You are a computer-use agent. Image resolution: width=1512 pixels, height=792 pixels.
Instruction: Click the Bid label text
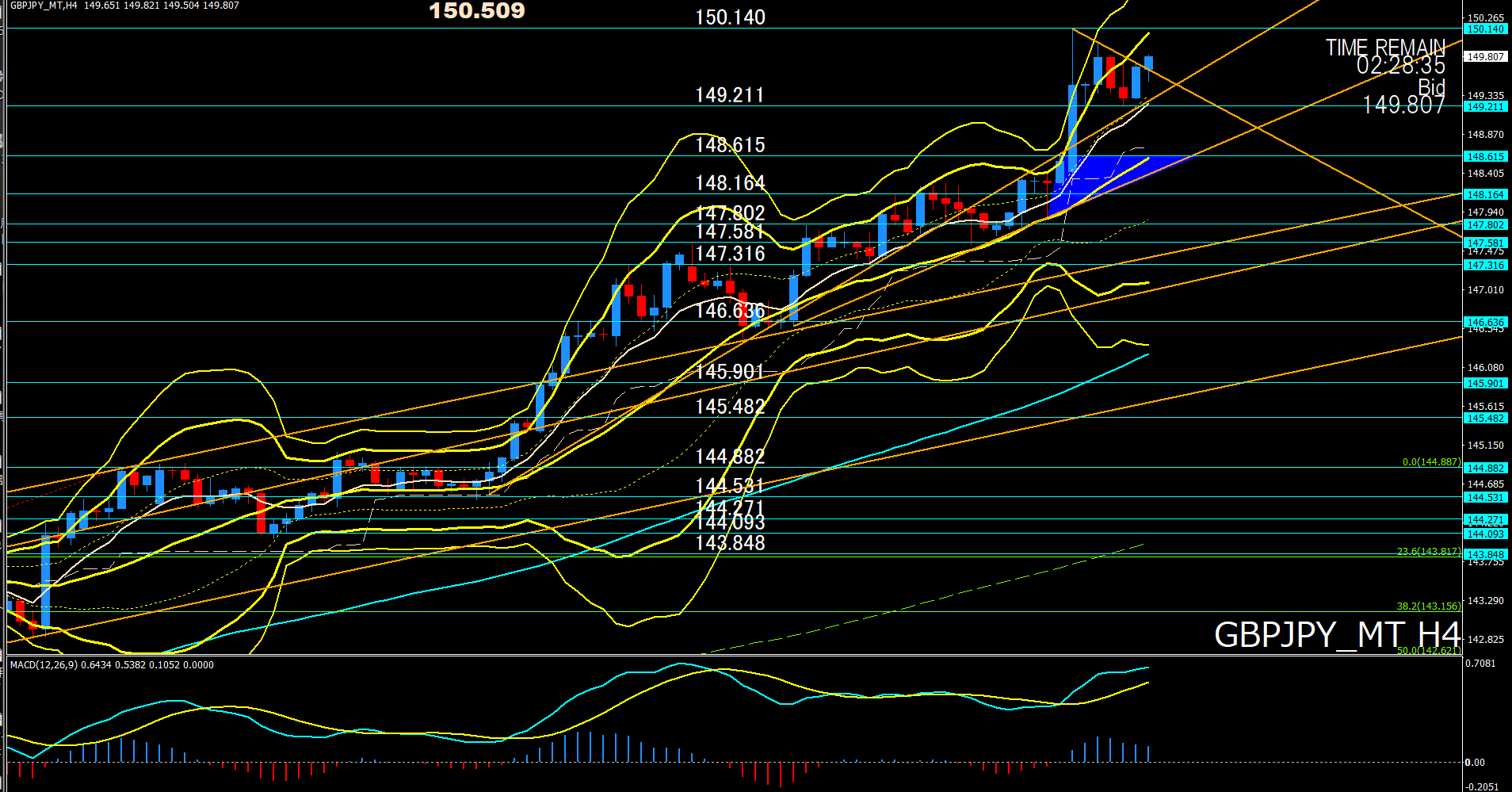[1431, 86]
